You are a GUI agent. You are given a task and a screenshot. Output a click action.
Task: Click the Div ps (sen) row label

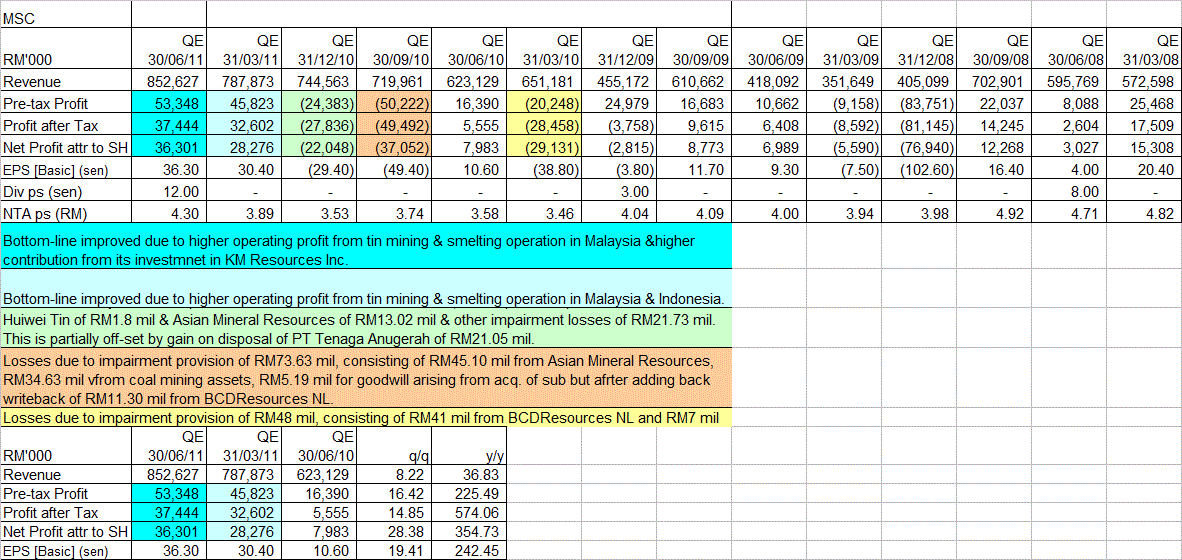coord(66,192)
